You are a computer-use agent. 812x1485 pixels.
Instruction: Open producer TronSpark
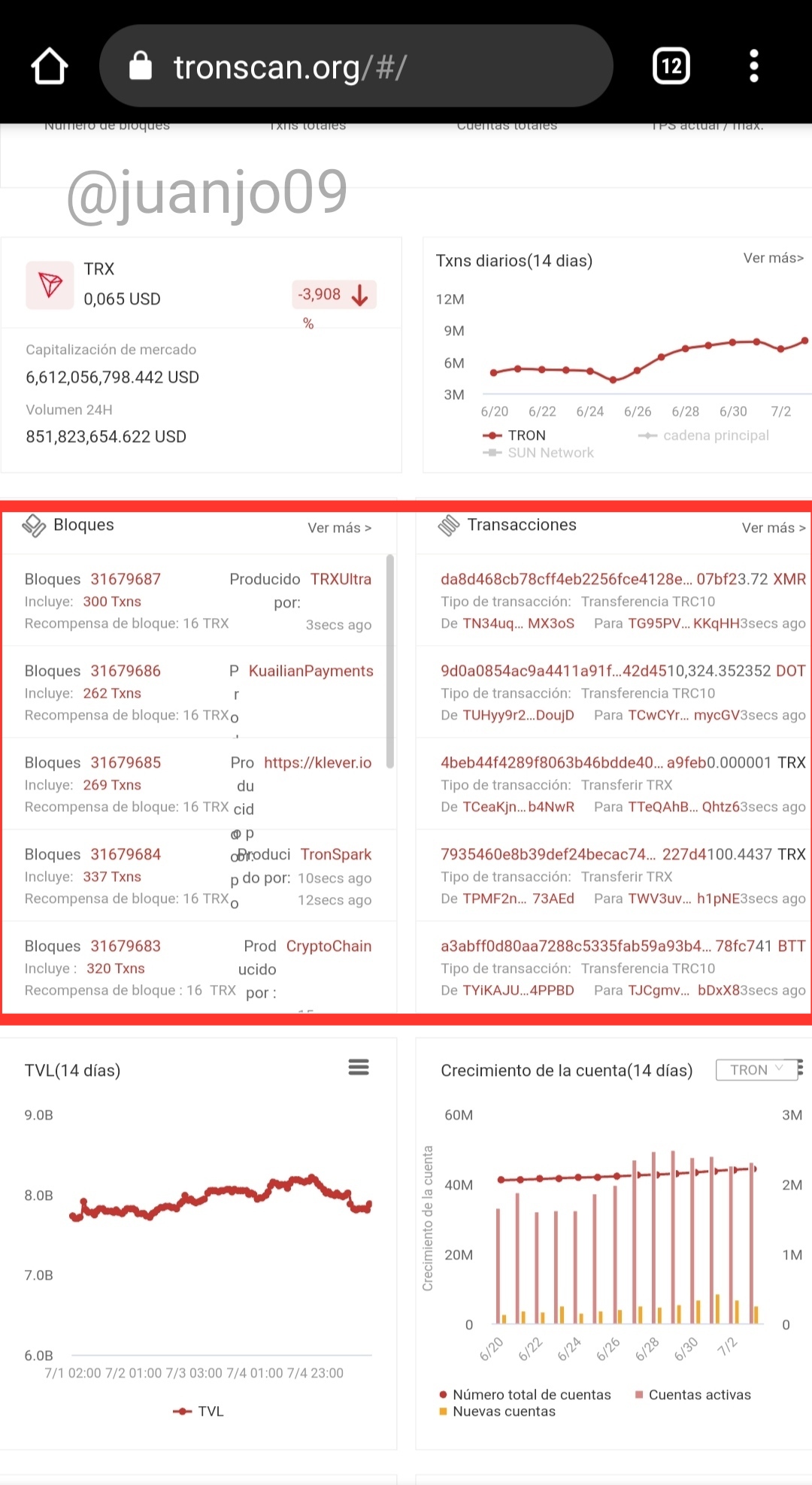336,854
